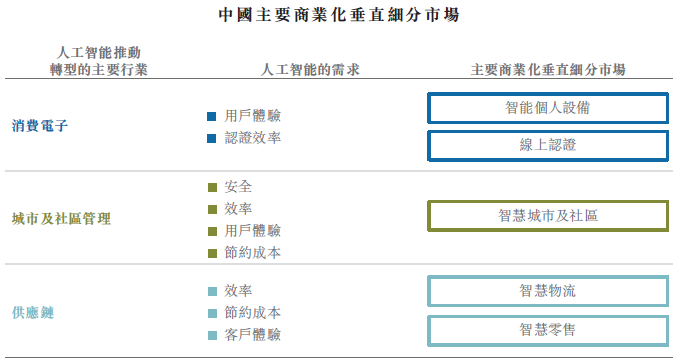The height and width of the screenshot is (361, 682).
Task: Click the 智慧城市及社區 box
Action: 548,216
